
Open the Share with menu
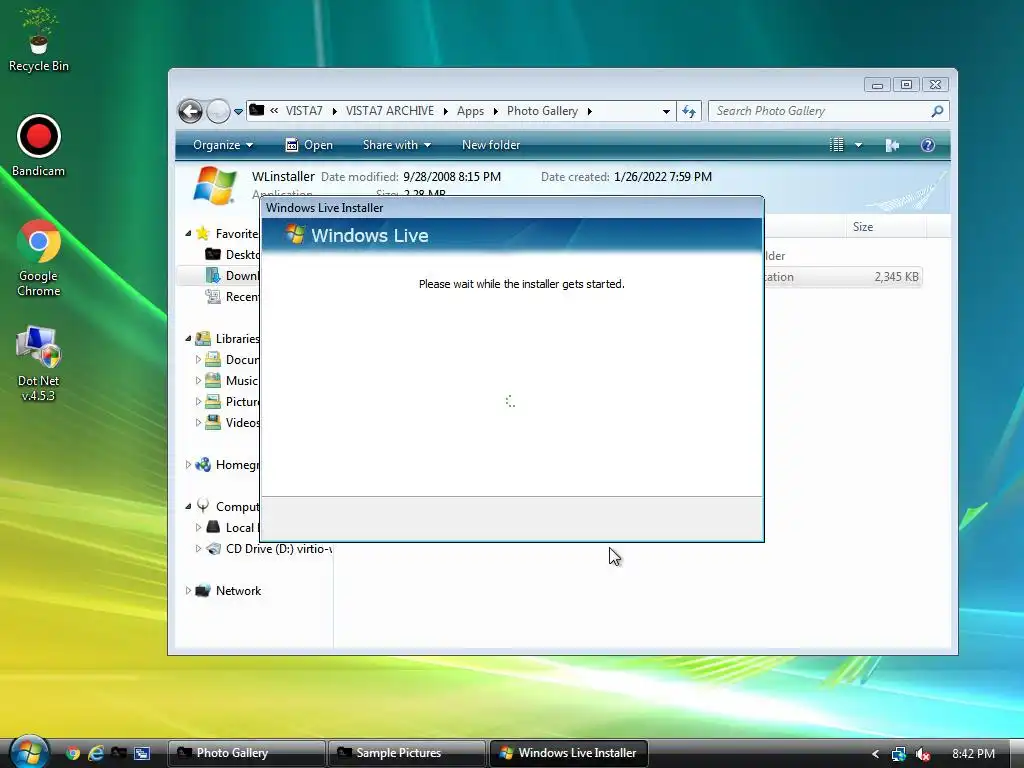[396, 145]
